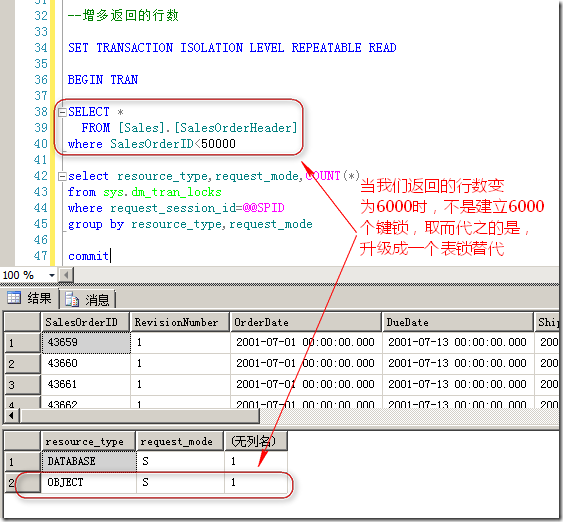Image resolution: width=563 pixels, height=522 pixels.
Task: Switch to the 结果 results tab
Action: 30,298
